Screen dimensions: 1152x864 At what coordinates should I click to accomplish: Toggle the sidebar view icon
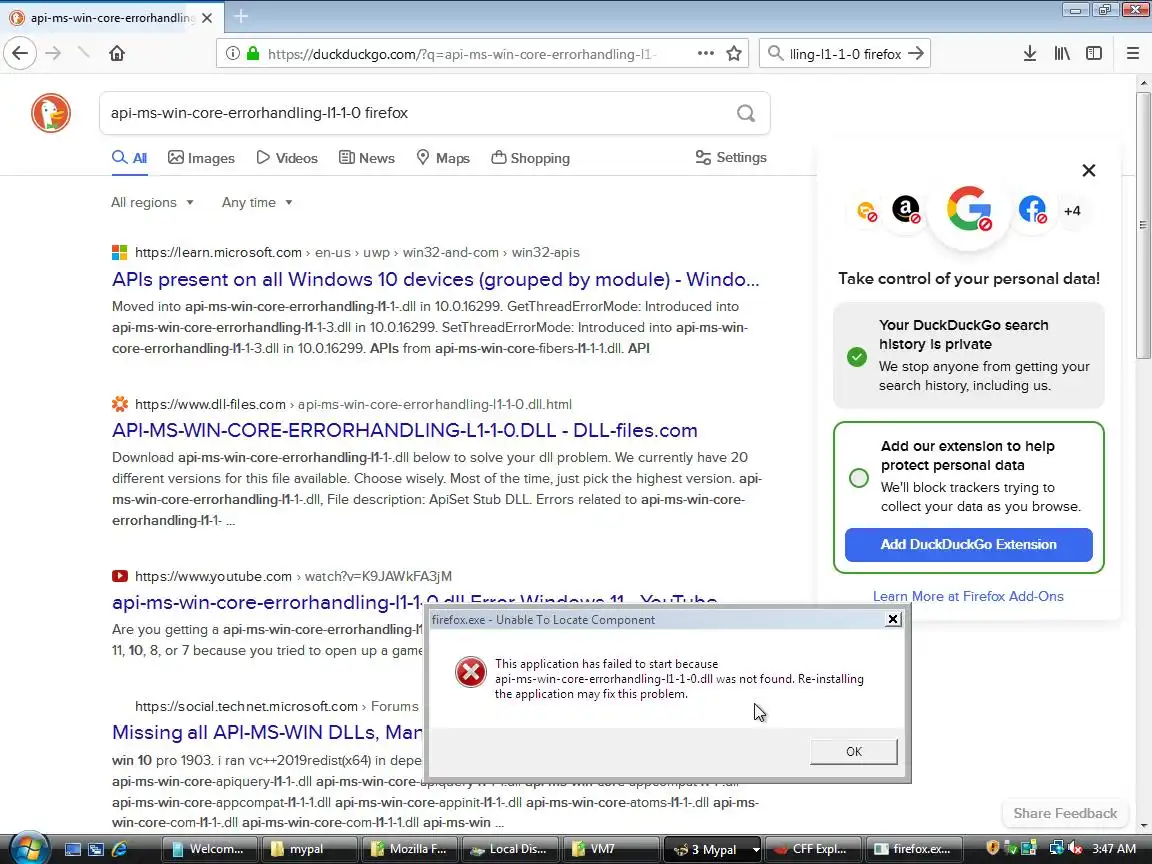[x=1094, y=53]
